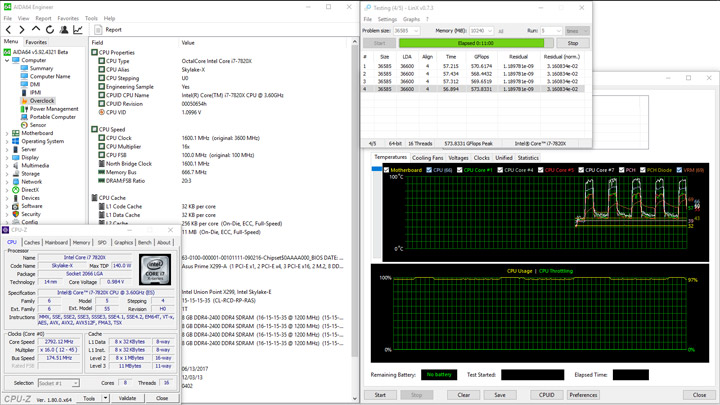Click the up arrow icon in AIDA64 toolbar
720x405 pixels.
[x=35, y=30]
